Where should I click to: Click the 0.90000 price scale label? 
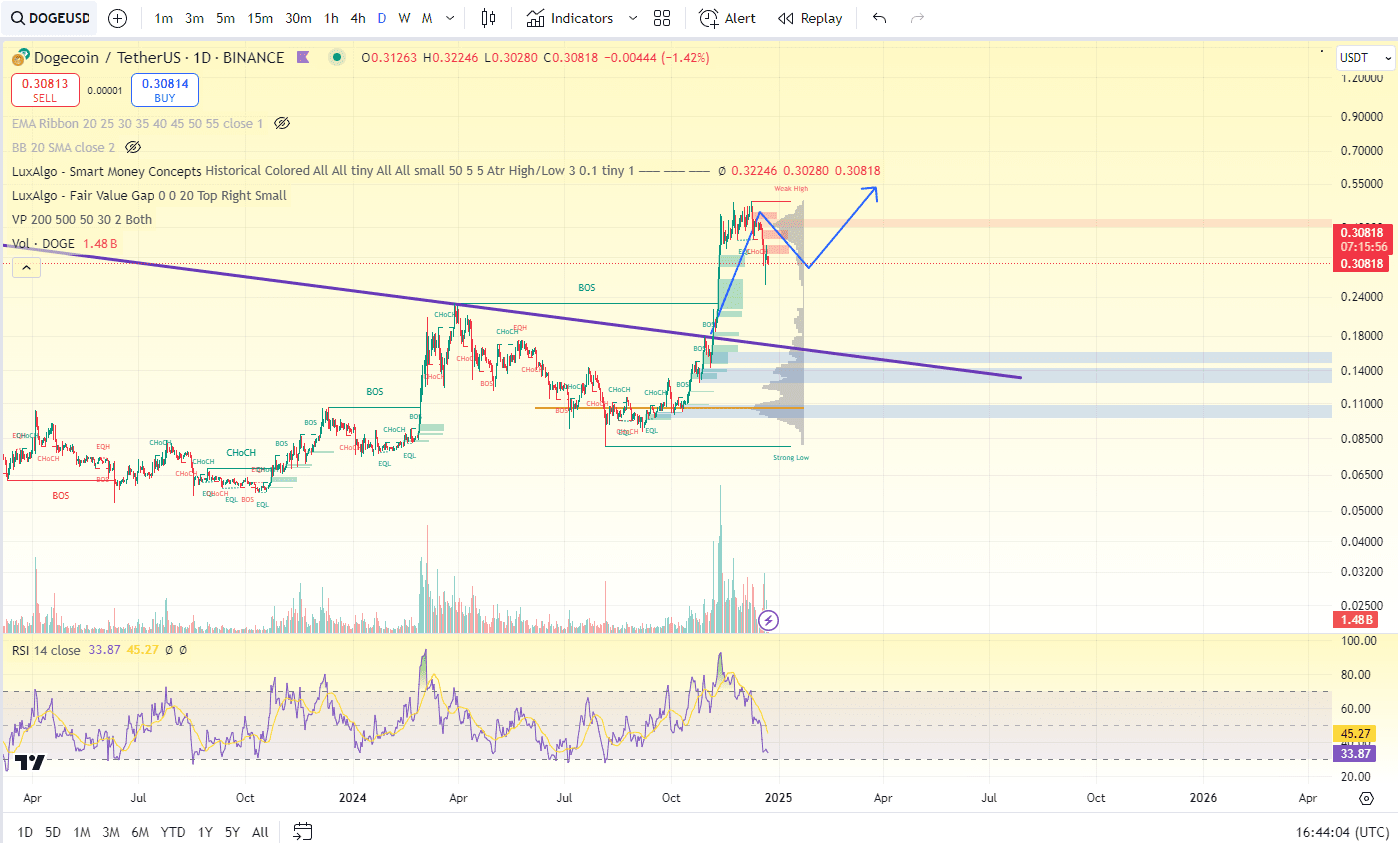click(1361, 116)
